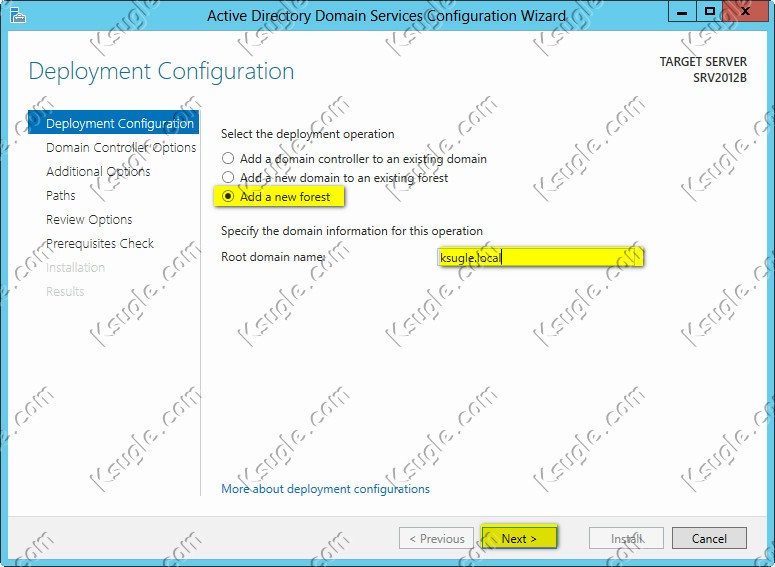775x567 pixels.
Task: Go to the Prerequisites Check step
Action: click(100, 243)
